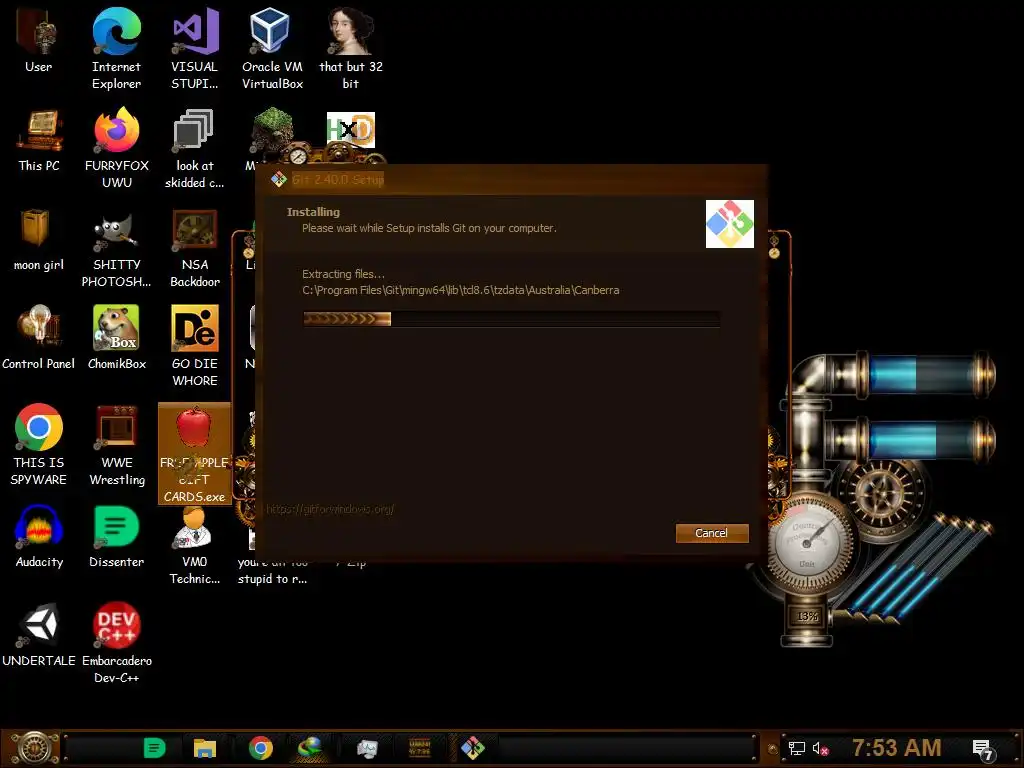
Task: Open the NSA Backdoor desktop shortcut
Action: [195, 248]
